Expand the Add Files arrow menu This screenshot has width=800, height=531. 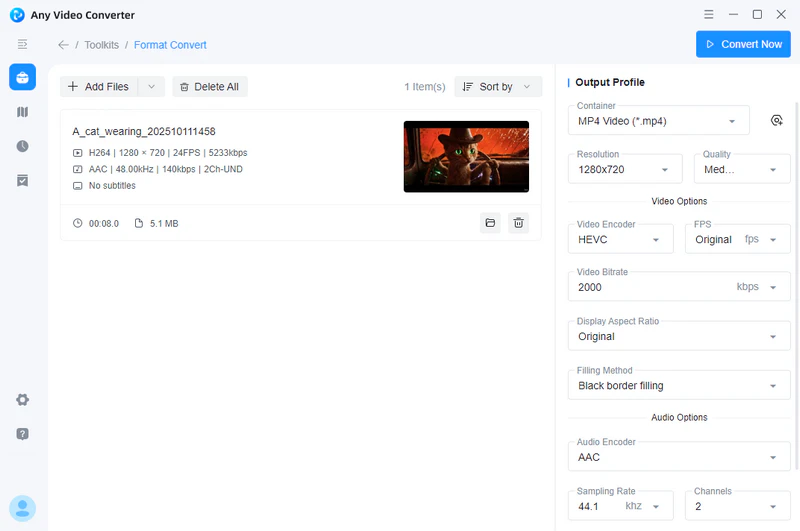151,87
